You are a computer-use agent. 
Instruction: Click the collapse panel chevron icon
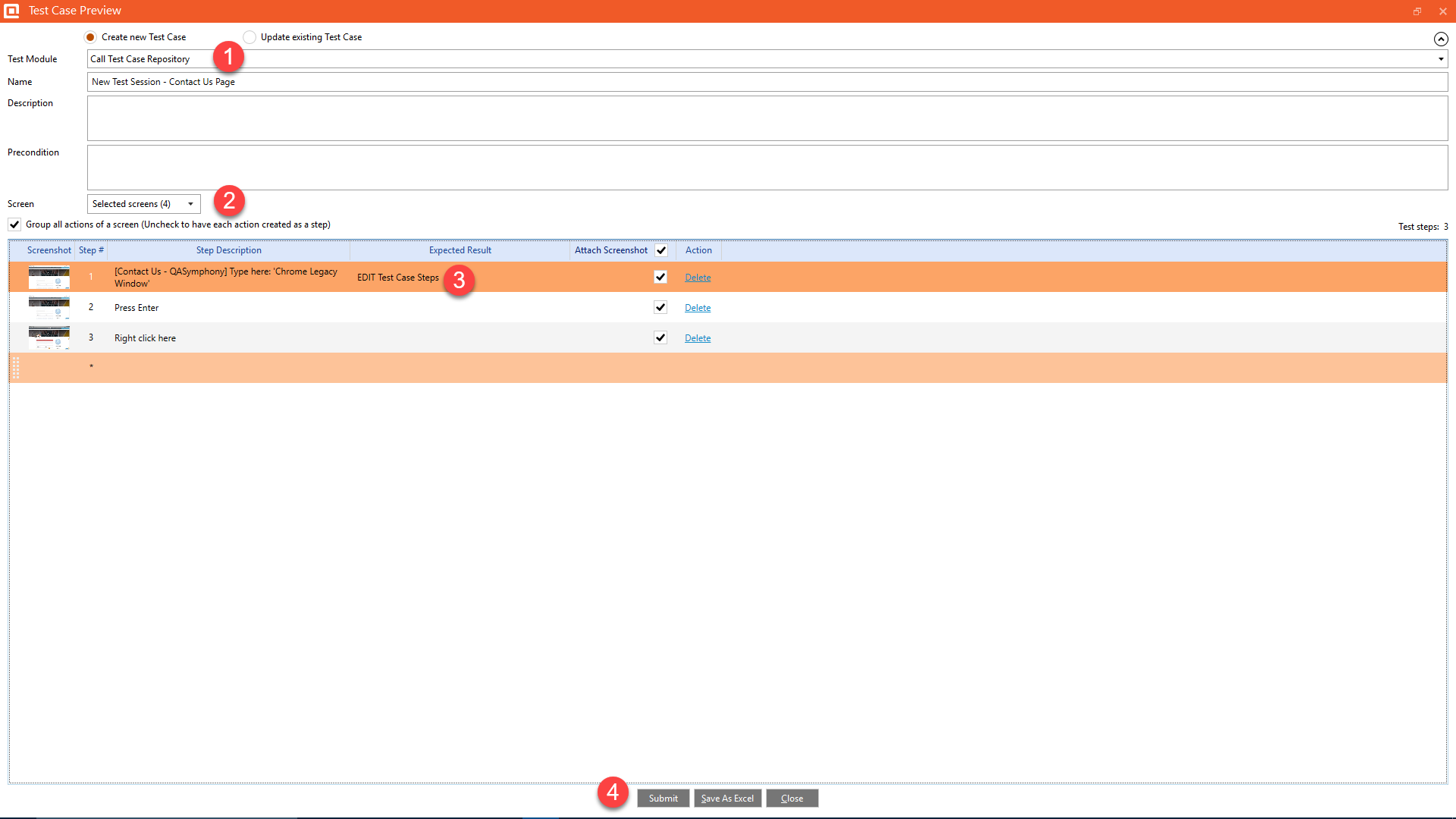1441,39
